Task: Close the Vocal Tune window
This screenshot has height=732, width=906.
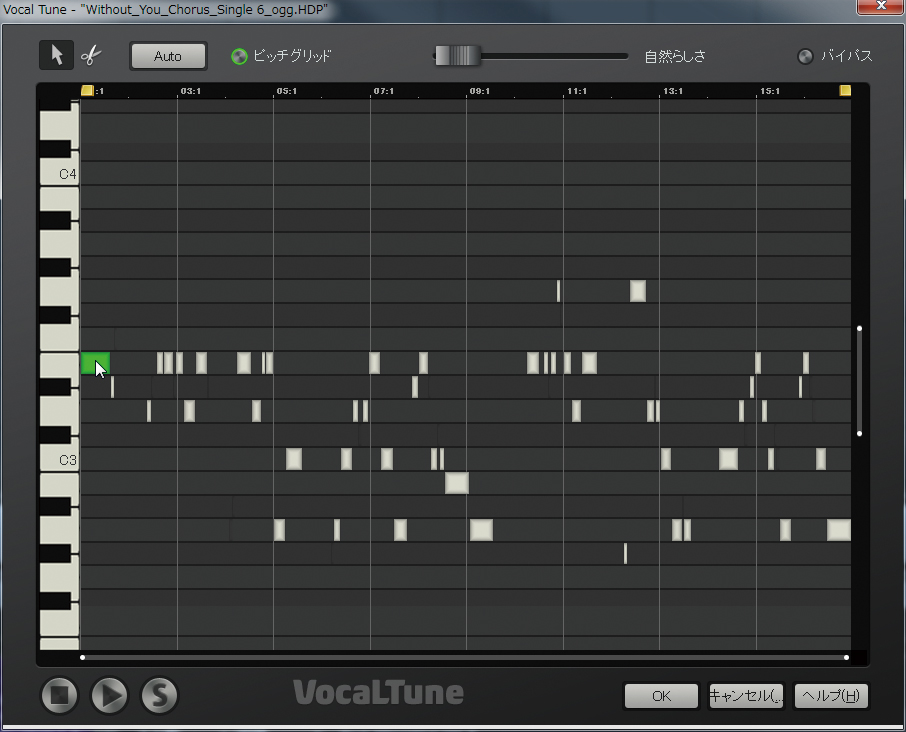Action: [881, 6]
